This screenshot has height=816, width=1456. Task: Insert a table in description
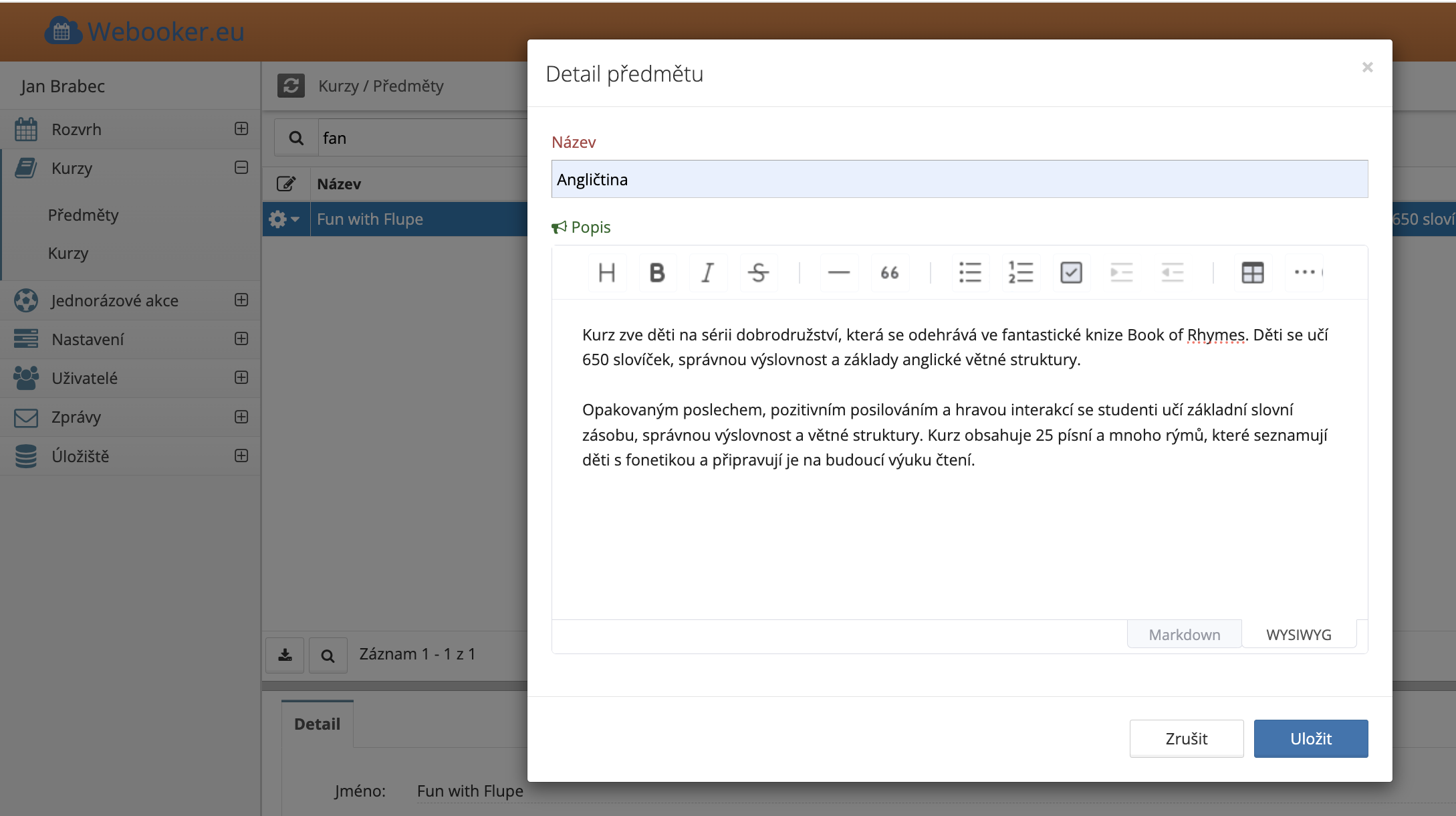[1252, 273]
